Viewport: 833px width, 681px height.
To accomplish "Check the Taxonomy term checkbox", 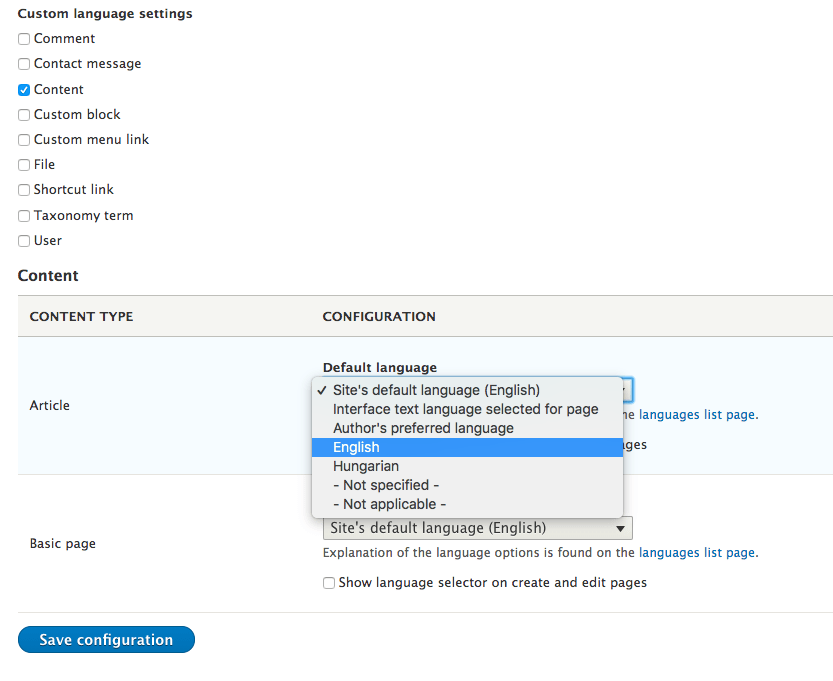I will pos(24,216).
